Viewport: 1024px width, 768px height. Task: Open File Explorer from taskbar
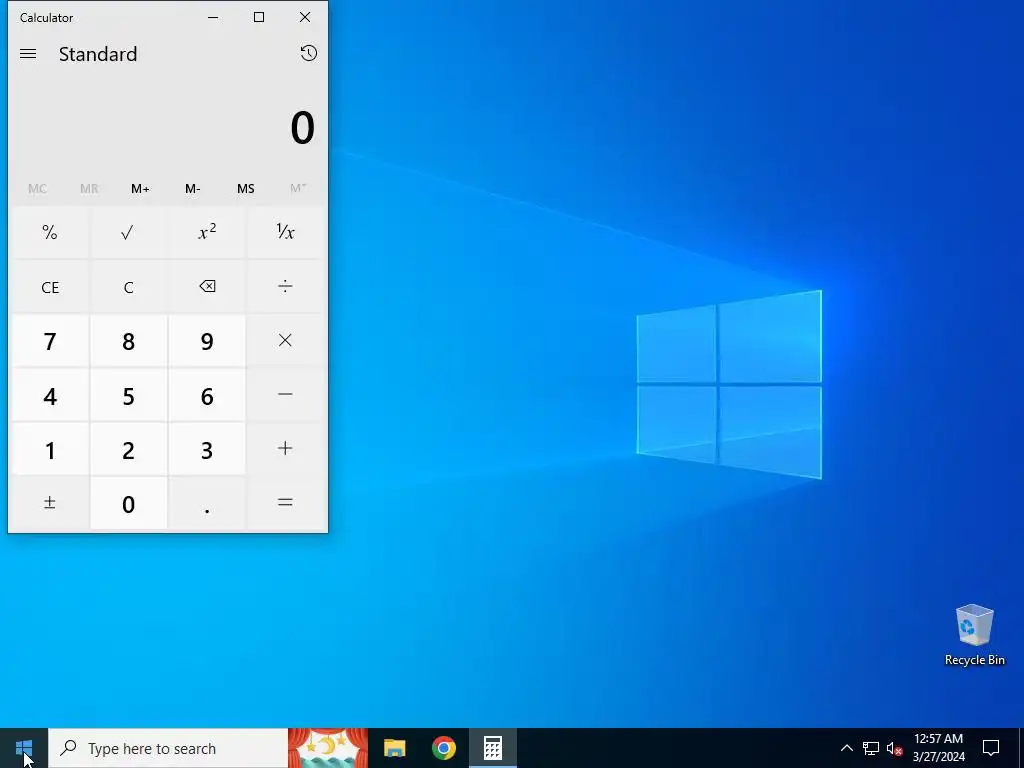[x=394, y=748]
